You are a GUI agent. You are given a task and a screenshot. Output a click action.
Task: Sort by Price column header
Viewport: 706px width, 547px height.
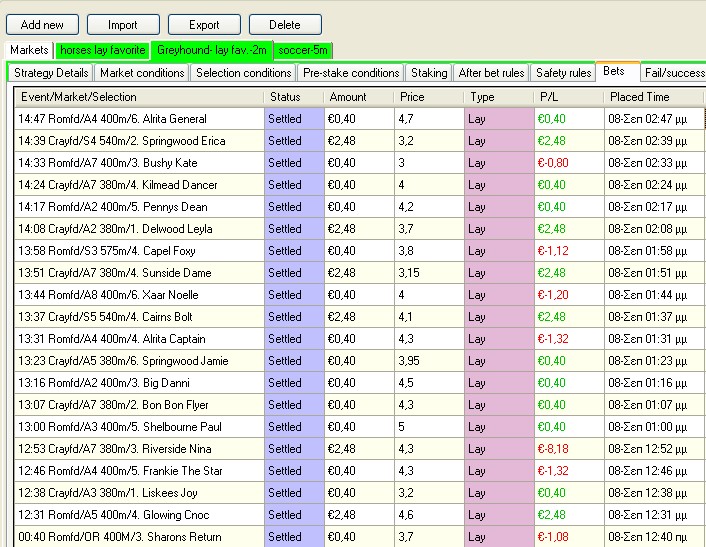[x=429, y=97]
